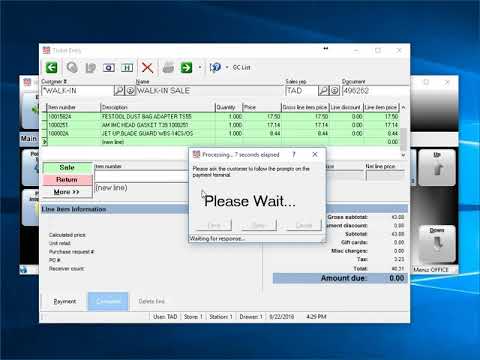Click the Customer # lookup magnifier icon
This screenshot has height=360, width=480.
tap(119, 90)
